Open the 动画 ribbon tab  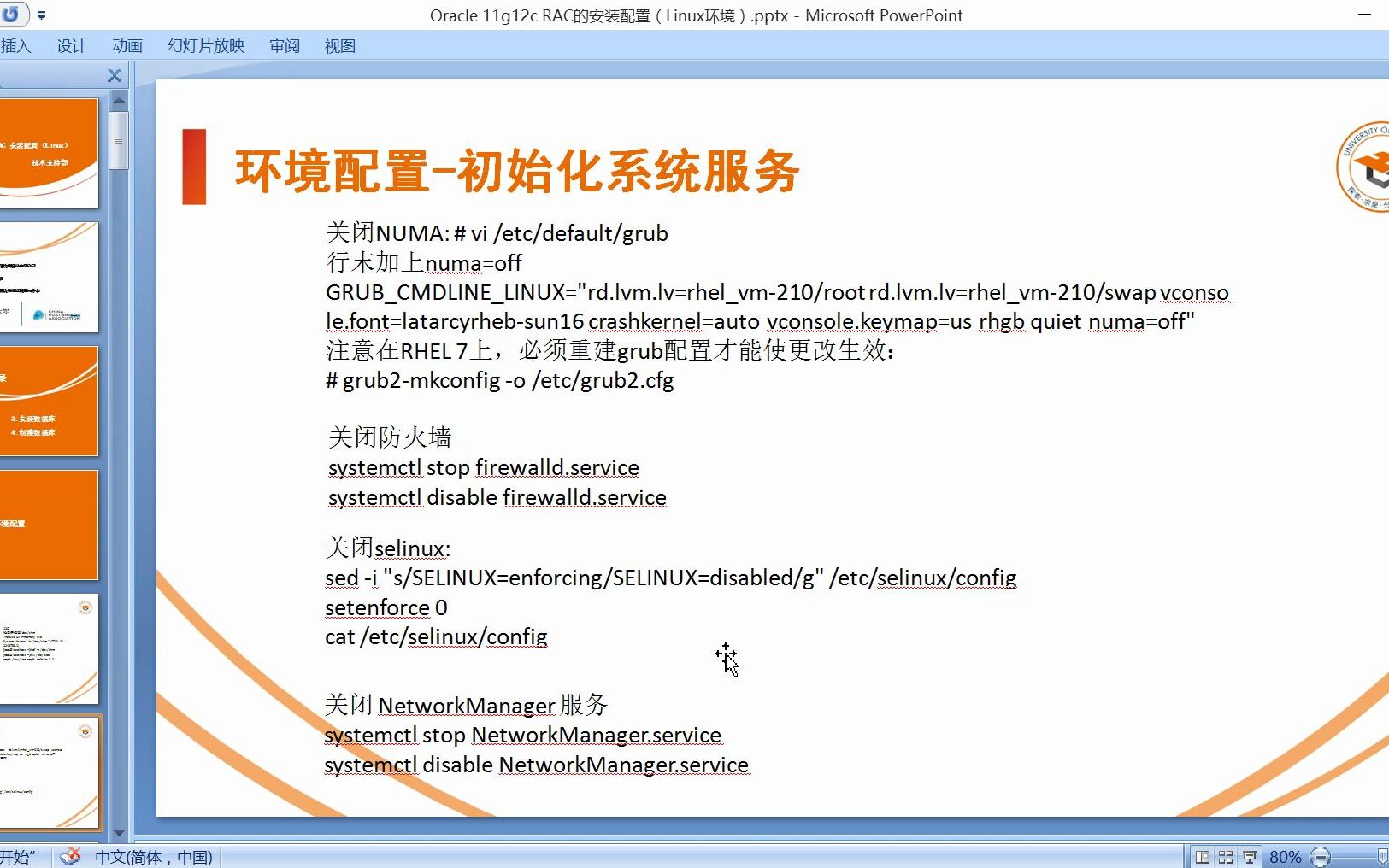pyautogui.click(x=126, y=45)
